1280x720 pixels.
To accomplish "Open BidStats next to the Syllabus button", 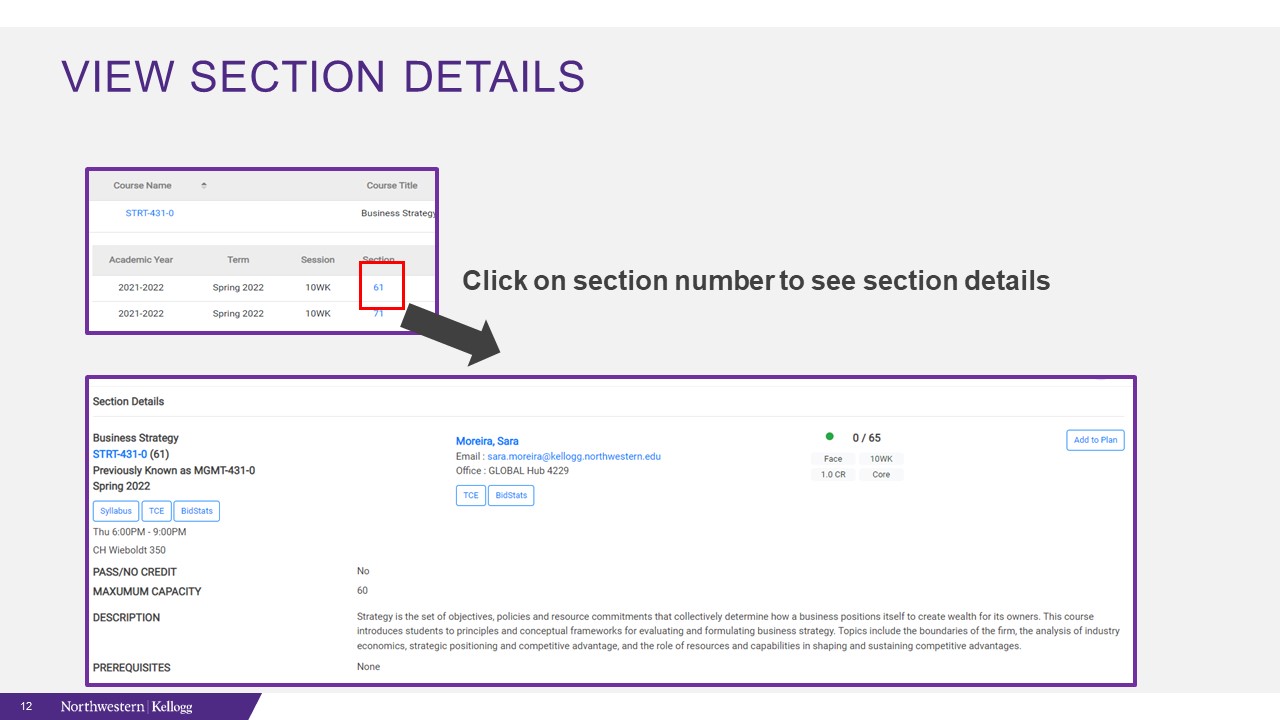I will [x=196, y=511].
